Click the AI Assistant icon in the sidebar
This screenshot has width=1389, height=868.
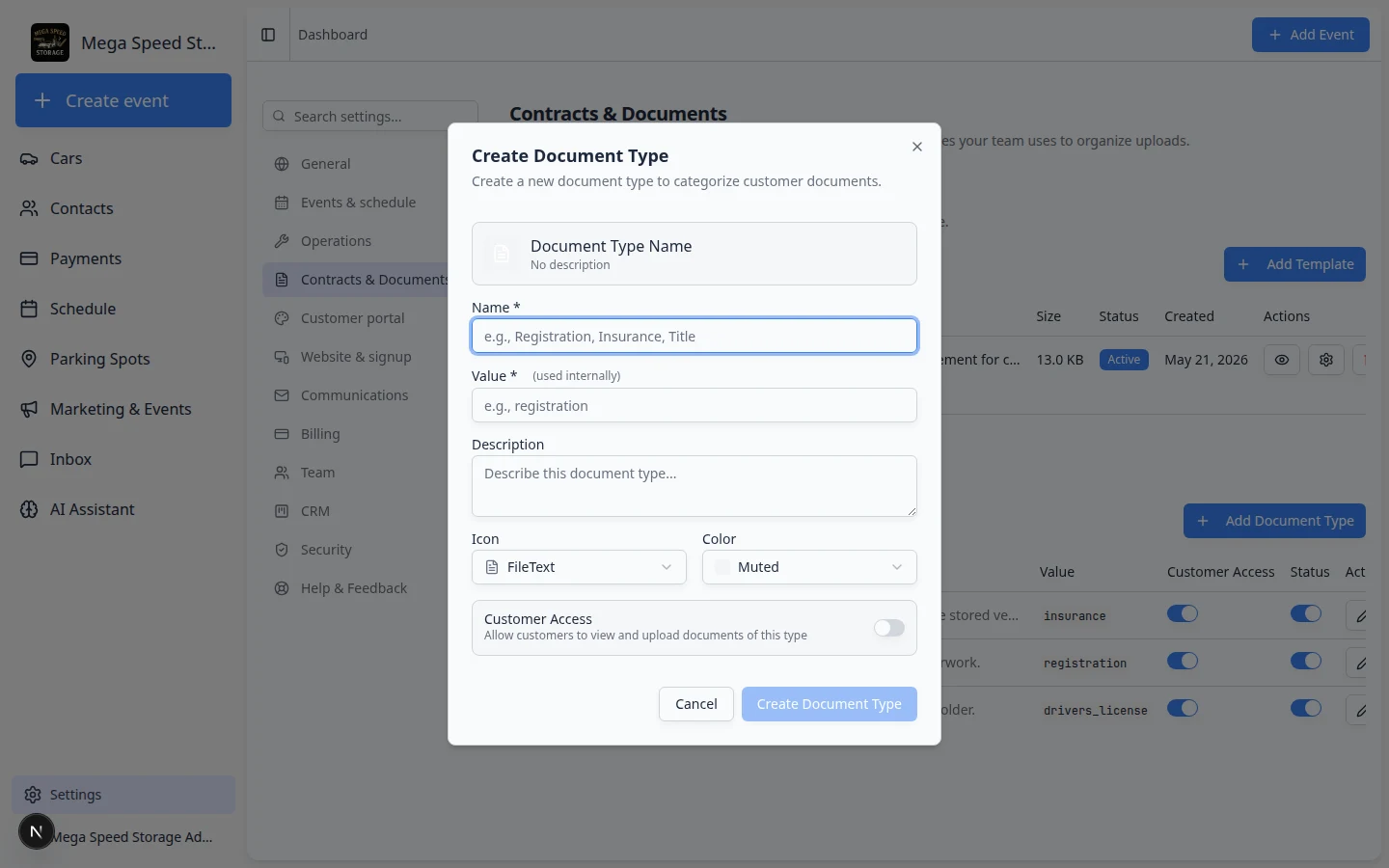click(x=29, y=509)
